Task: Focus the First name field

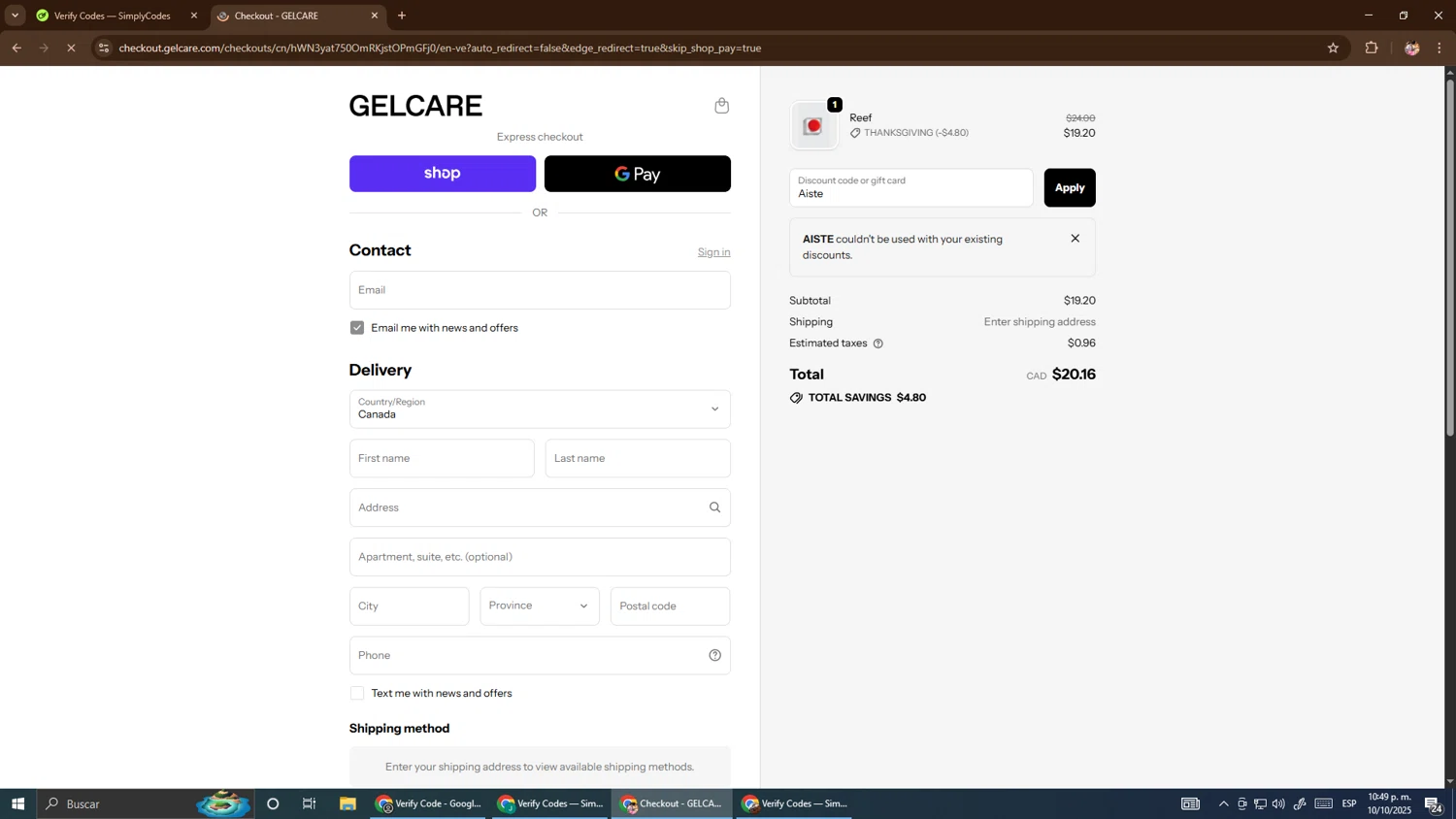Action: coord(442,458)
